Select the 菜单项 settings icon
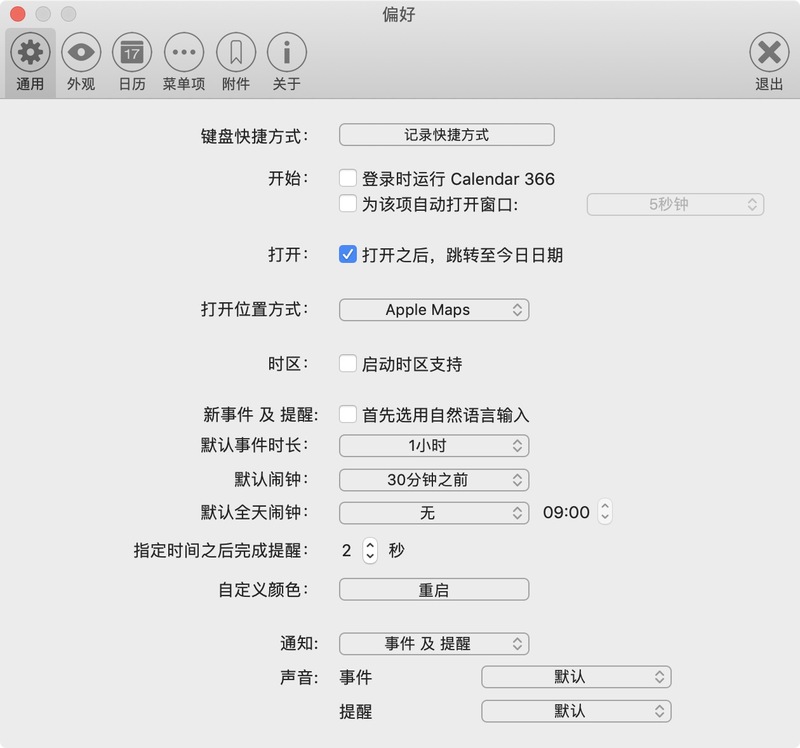800x748 pixels. [x=183, y=61]
